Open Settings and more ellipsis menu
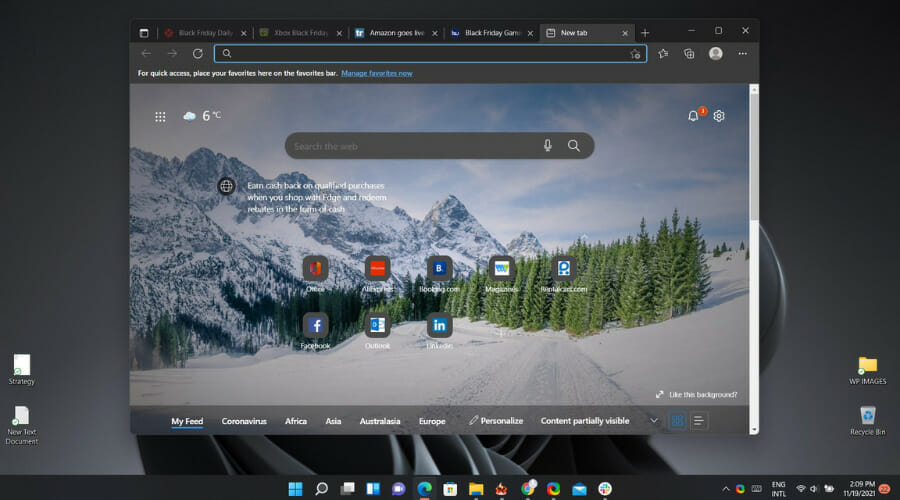The width and height of the screenshot is (900, 500). pyautogui.click(x=742, y=53)
